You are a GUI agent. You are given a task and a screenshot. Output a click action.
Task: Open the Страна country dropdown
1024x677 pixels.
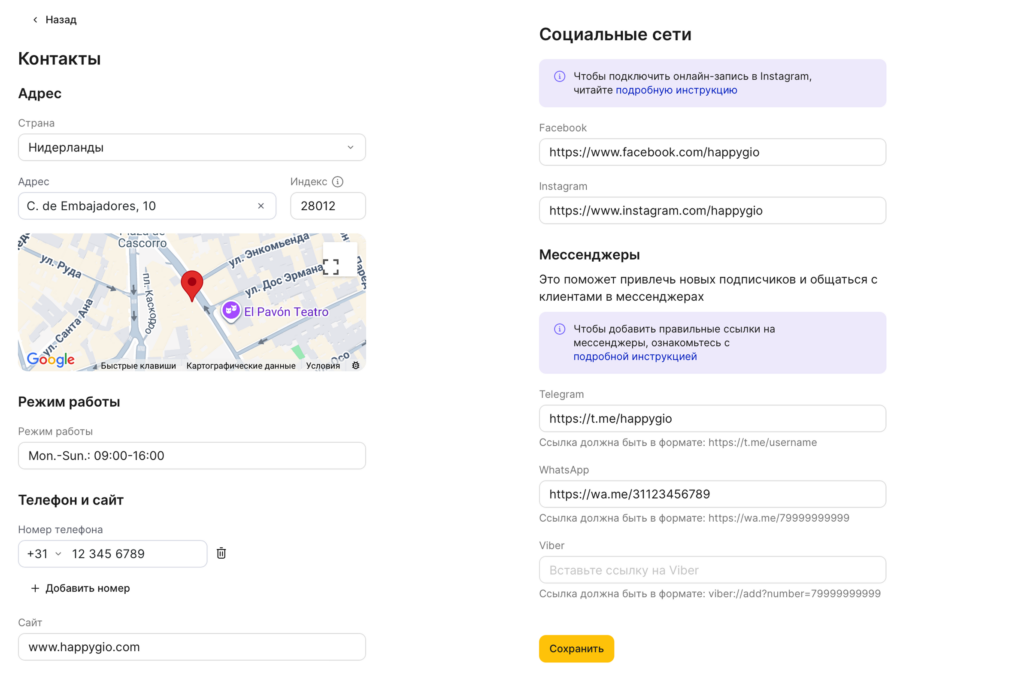click(192, 147)
